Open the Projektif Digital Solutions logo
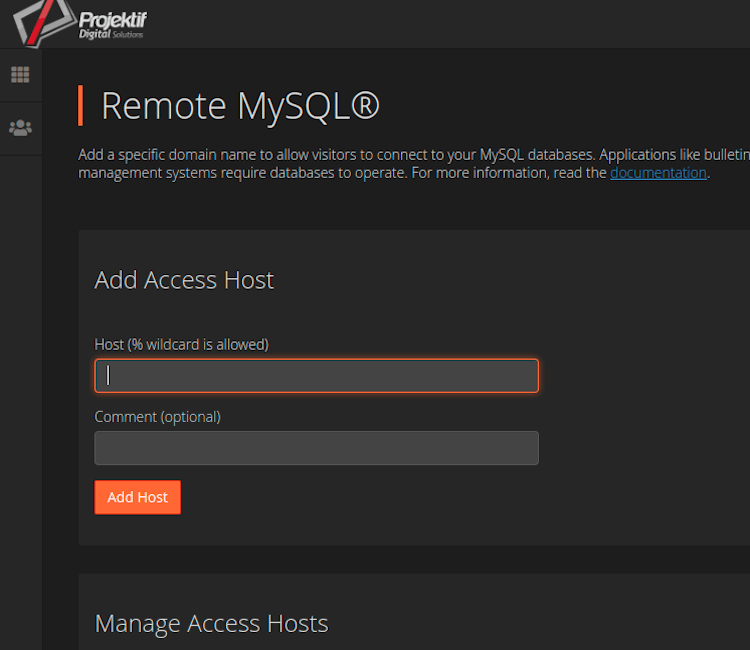Viewport: 750px width, 650px height. 80,22
